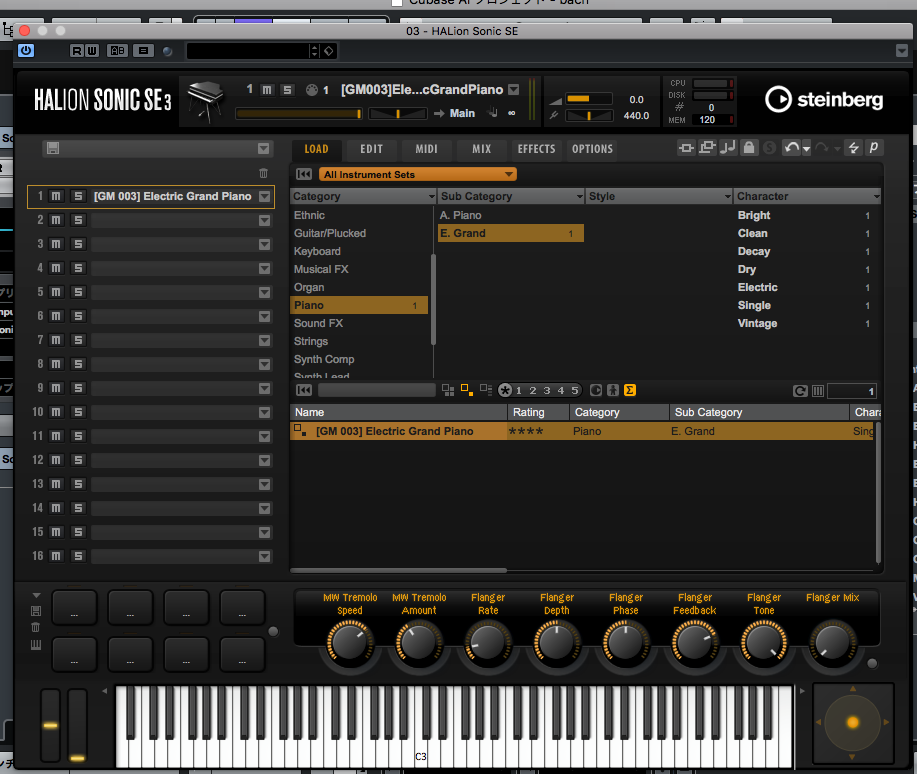This screenshot has height=774, width=917.
Task: Switch to the EDIT tab
Action: 371,149
